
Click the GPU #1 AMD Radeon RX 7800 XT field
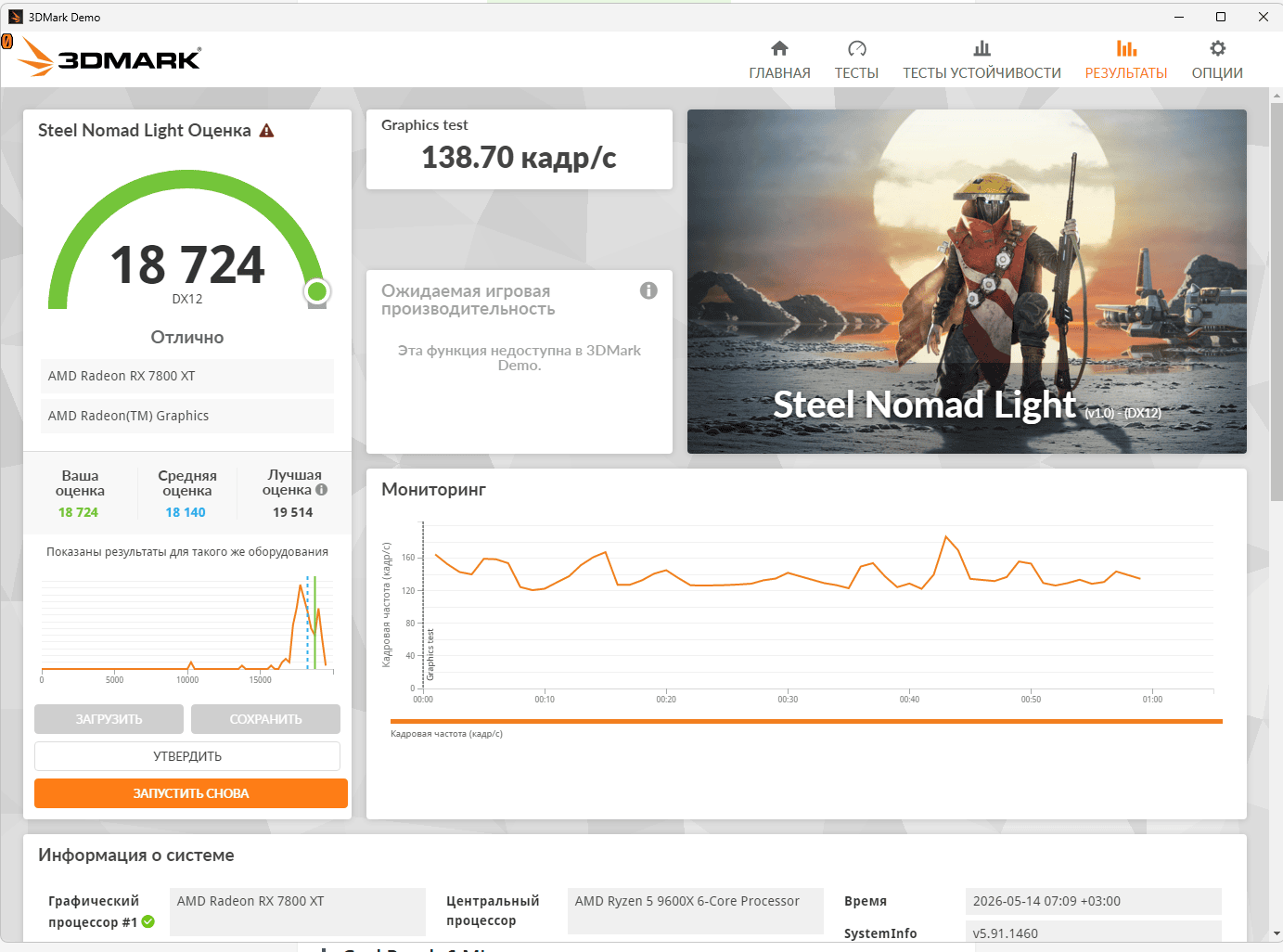point(298,911)
